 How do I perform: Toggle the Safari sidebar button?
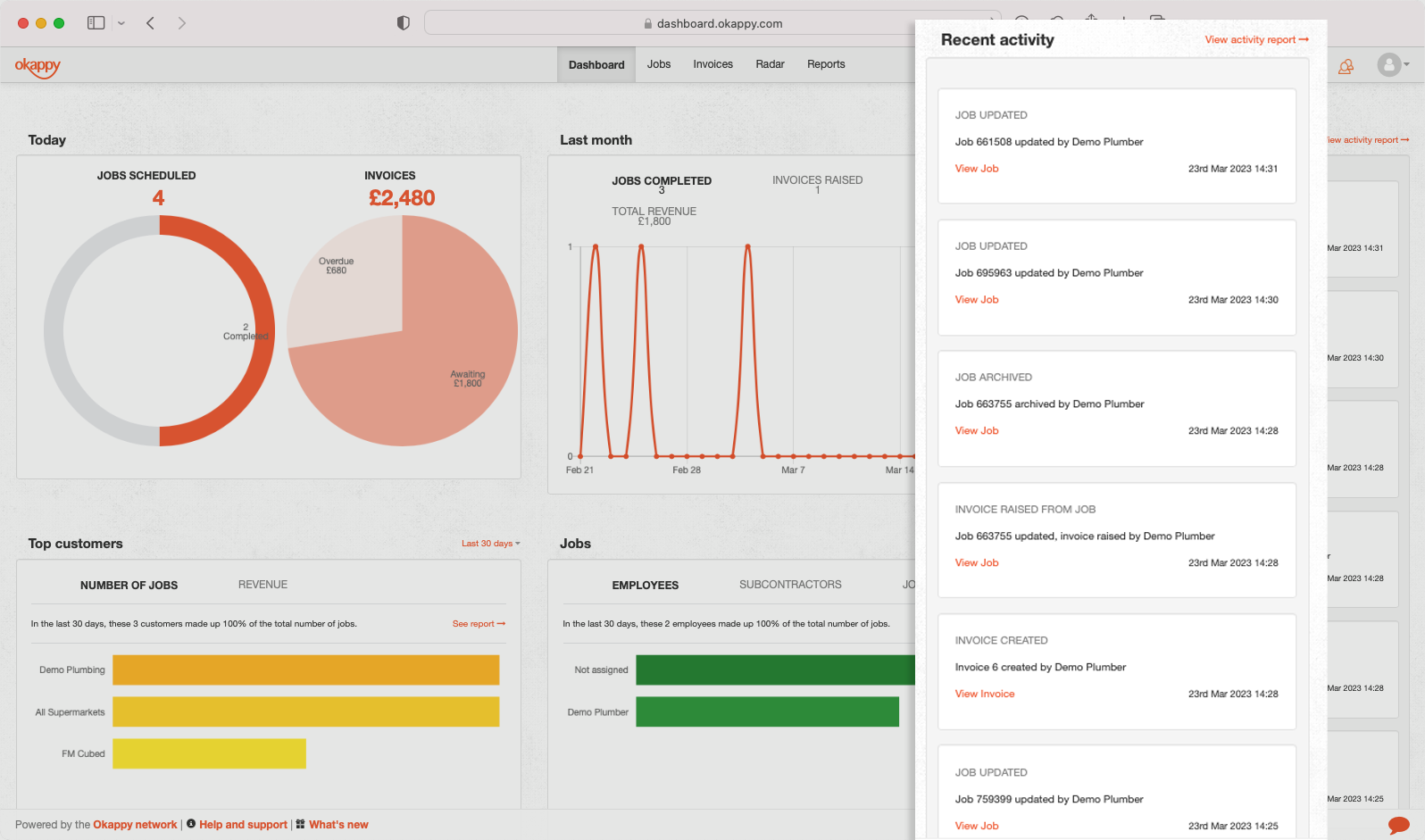(96, 23)
